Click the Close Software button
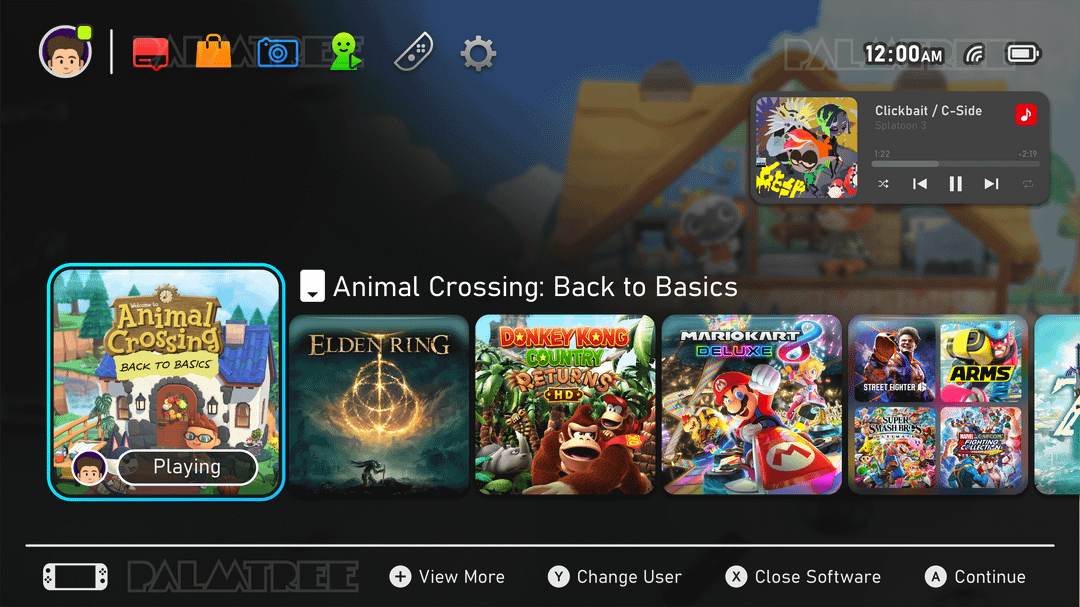Image resolution: width=1080 pixels, height=607 pixels. point(803,577)
